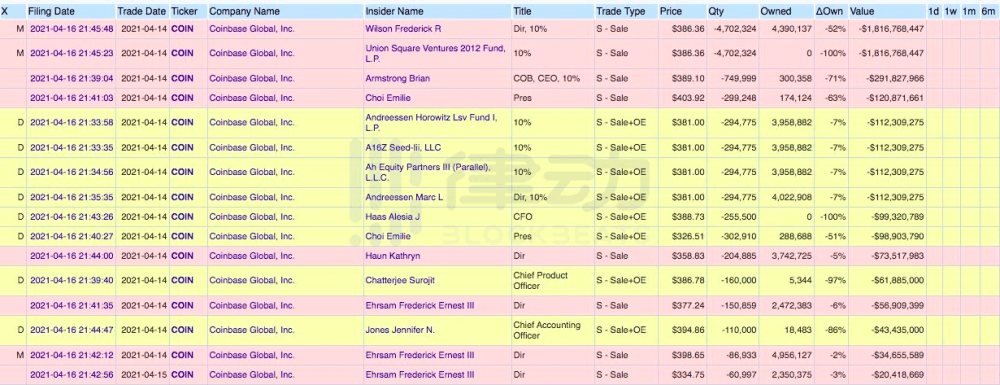Click COIN ticker in Armstrong Brian row

[182, 78]
